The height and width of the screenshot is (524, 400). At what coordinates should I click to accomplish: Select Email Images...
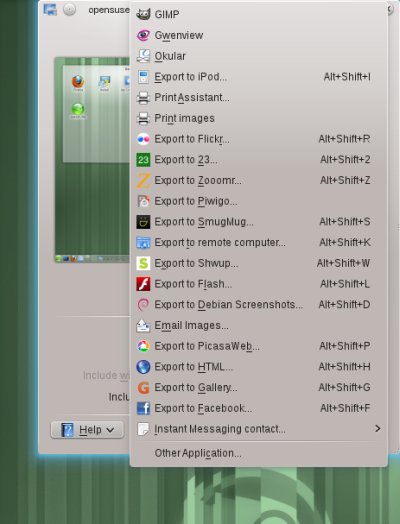pos(258,325)
